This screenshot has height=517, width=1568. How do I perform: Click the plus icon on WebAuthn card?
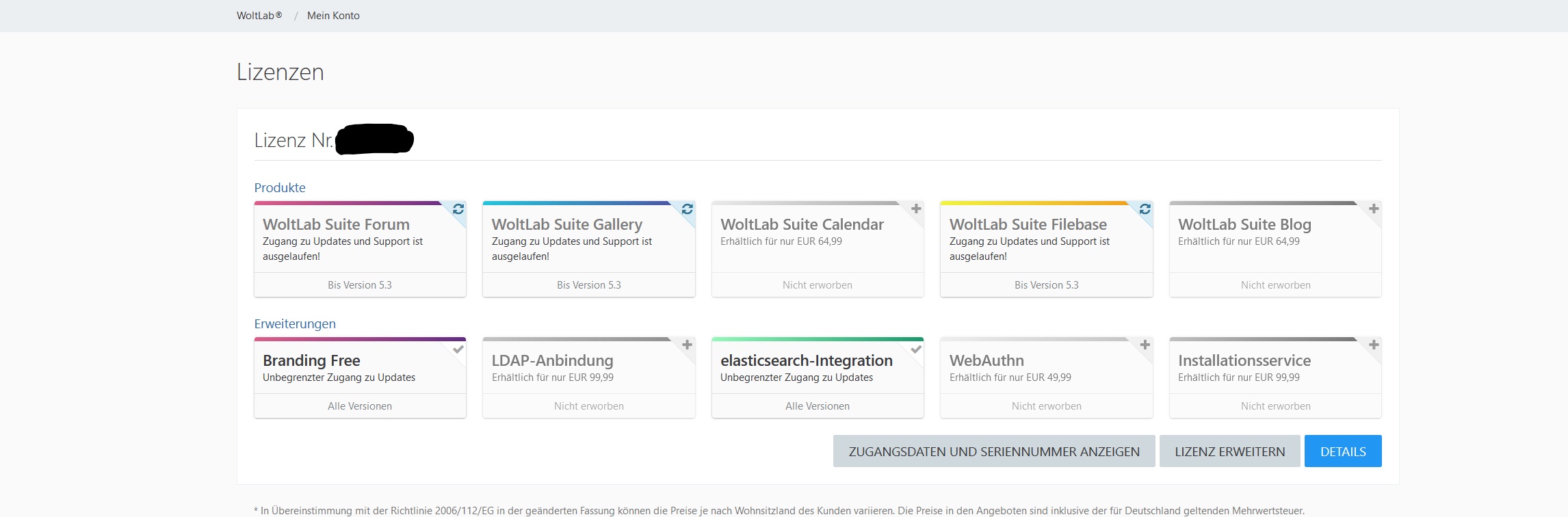(x=1145, y=345)
